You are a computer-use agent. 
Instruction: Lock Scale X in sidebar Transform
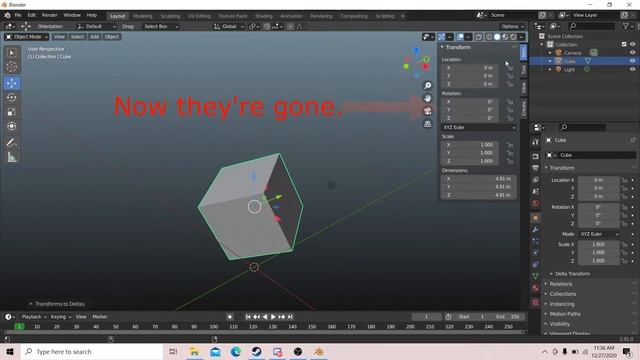[510, 145]
